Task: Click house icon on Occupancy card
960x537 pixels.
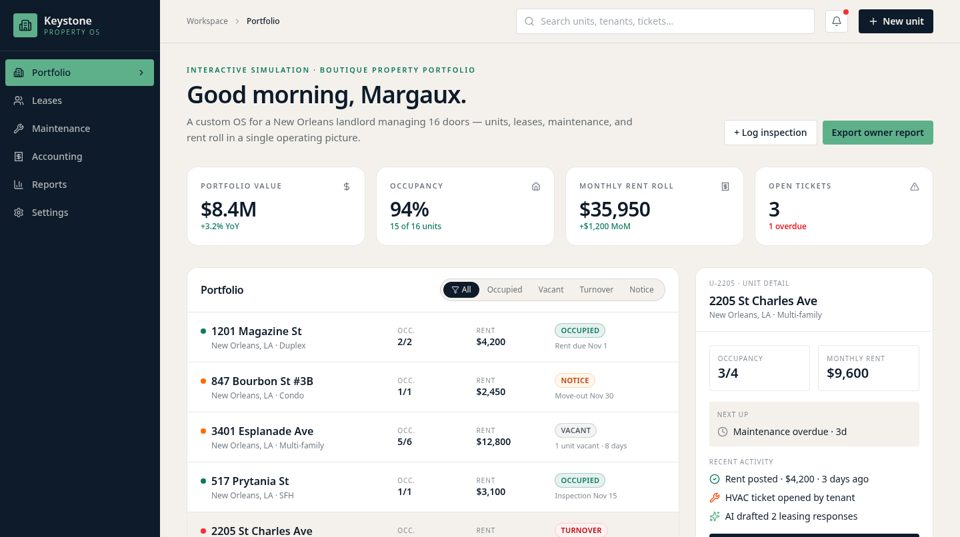Action: coord(536,186)
